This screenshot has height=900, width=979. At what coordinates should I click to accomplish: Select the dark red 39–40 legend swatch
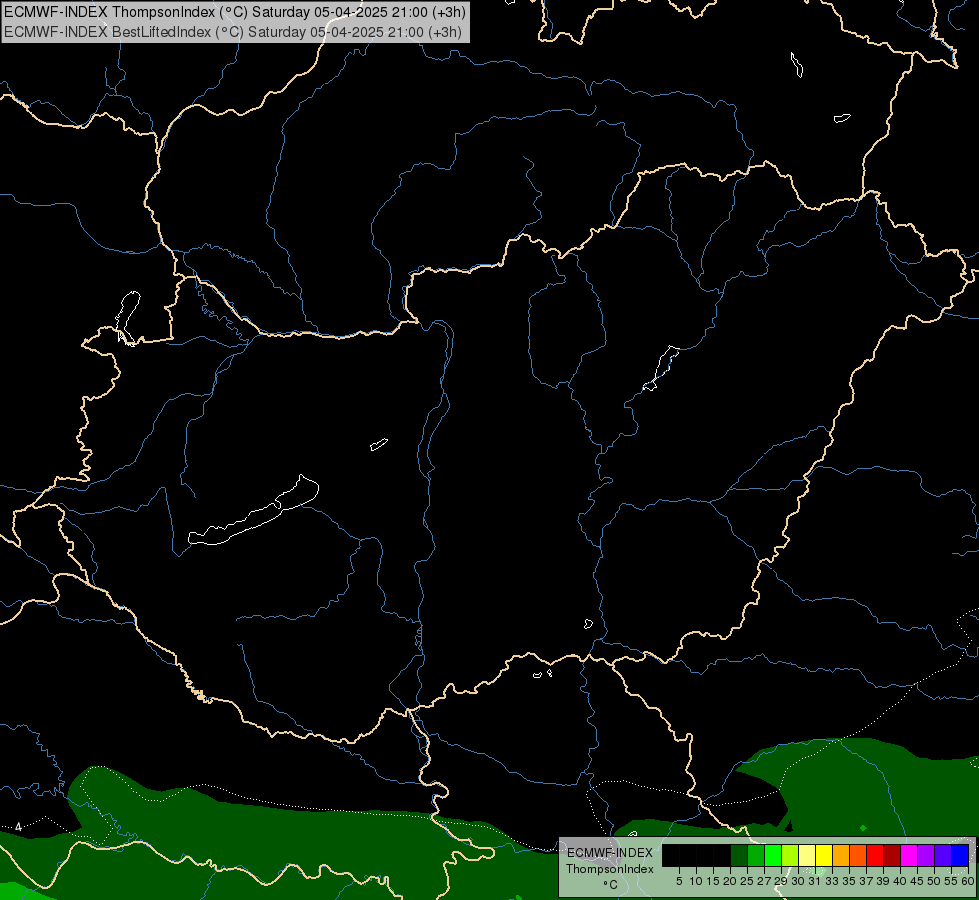tap(892, 855)
